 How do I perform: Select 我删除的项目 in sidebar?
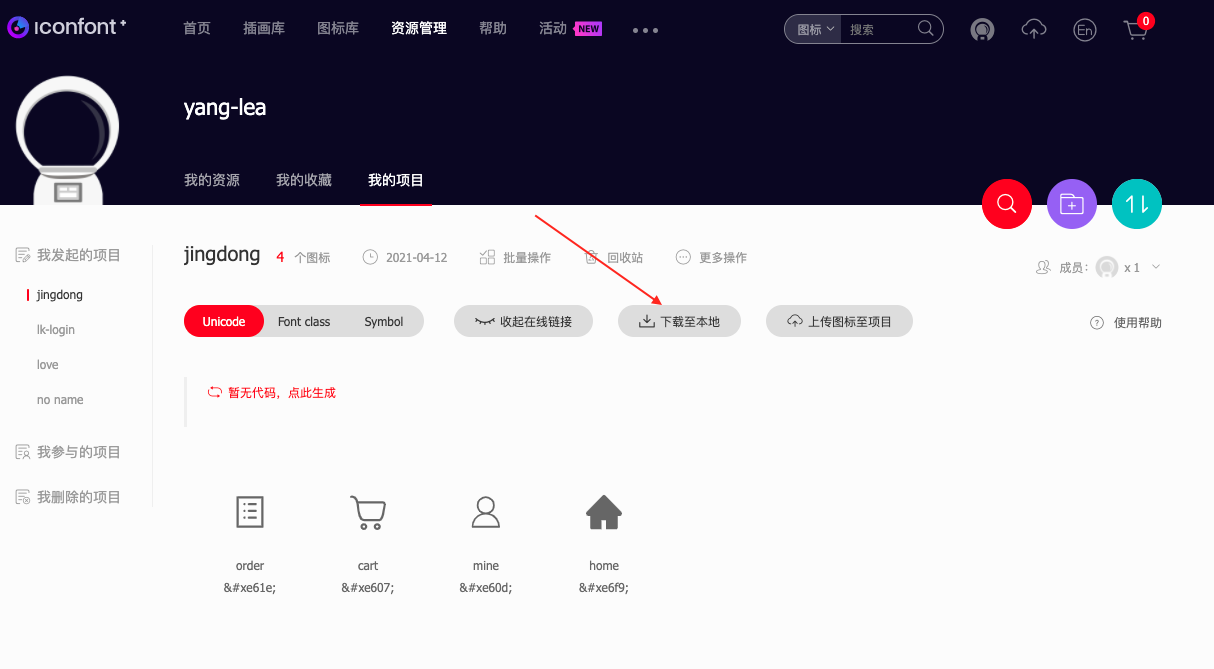pos(68,497)
